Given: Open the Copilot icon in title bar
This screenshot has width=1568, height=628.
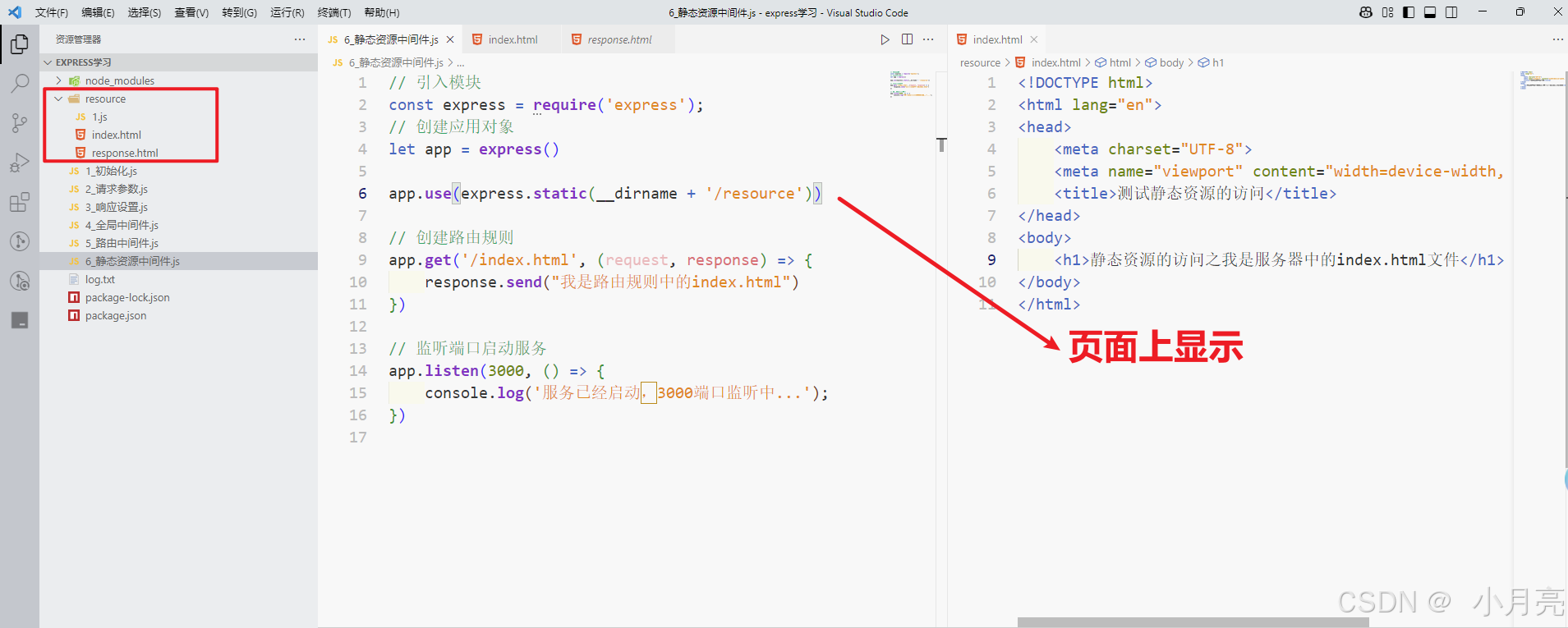Looking at the screenshot, I should [x=1366, y=12].
